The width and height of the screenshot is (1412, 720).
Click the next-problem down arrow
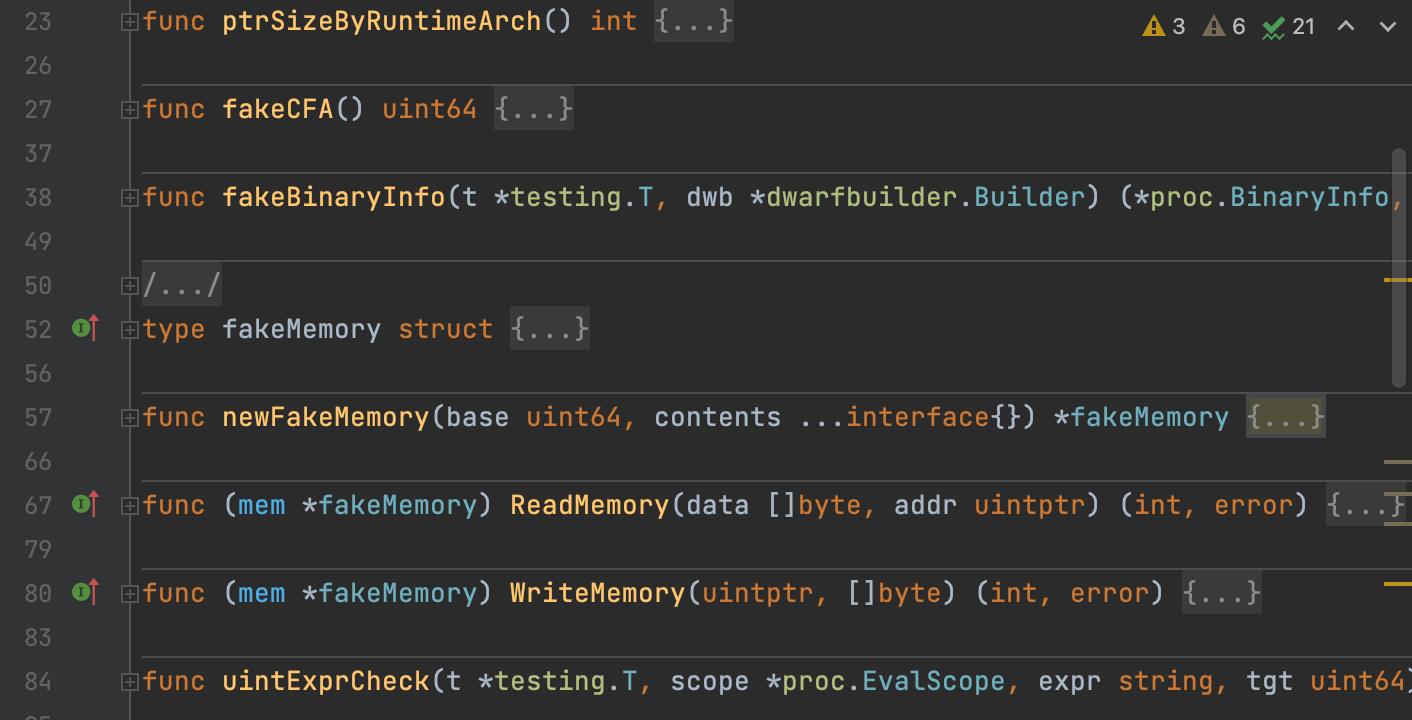pyautogui.click(x=1390, y=26)
